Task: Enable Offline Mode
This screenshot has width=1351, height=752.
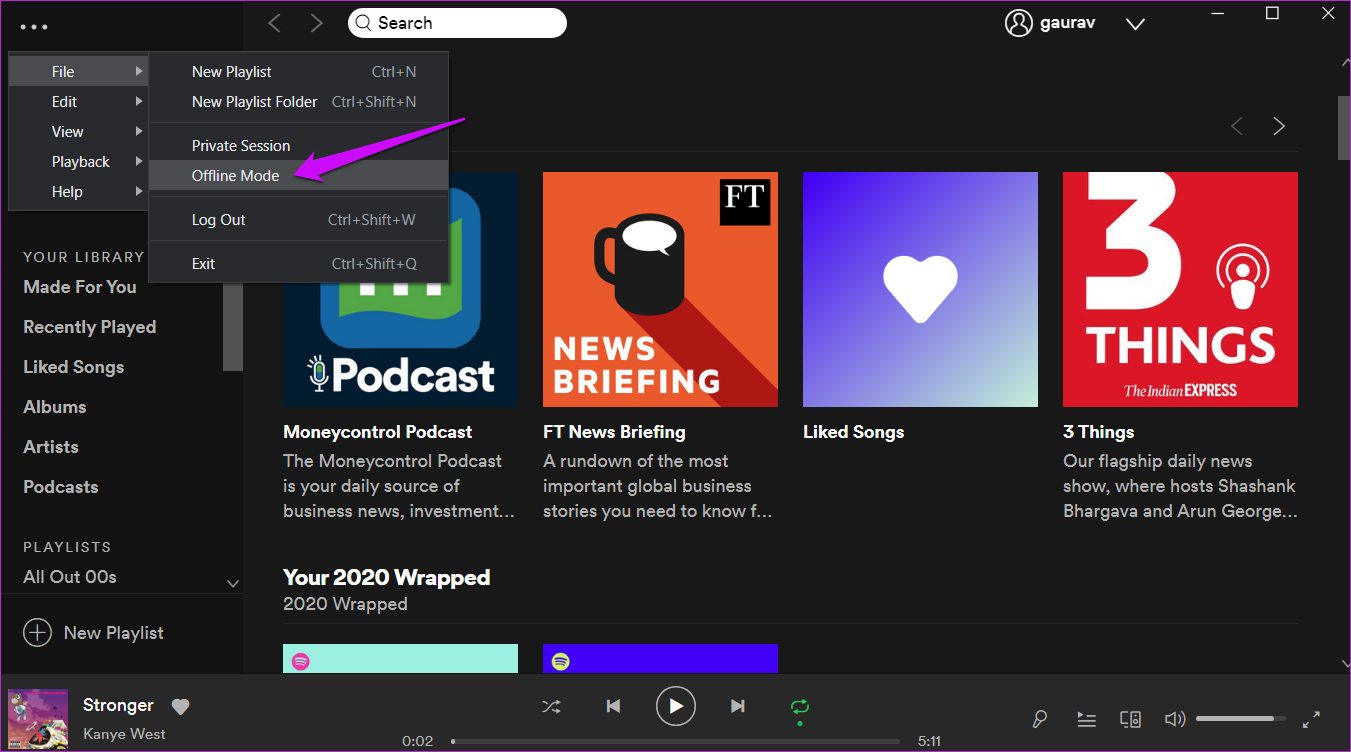Action: click(235, 175)
